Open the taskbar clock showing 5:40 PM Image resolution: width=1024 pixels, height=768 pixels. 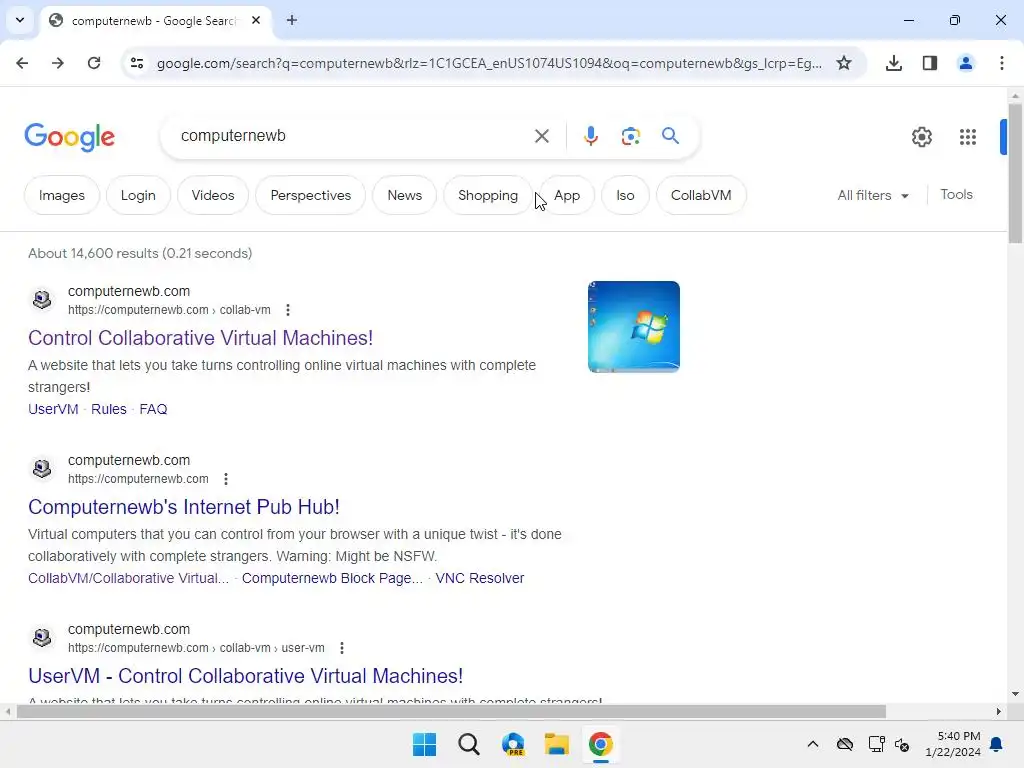pyautogui.click(x=953, y=744)
